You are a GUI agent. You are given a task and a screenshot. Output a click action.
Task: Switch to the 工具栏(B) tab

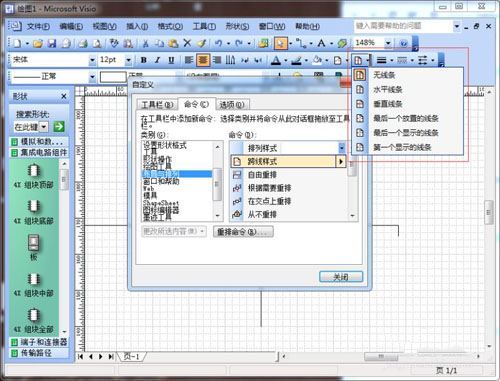click(x=157, y=105)
